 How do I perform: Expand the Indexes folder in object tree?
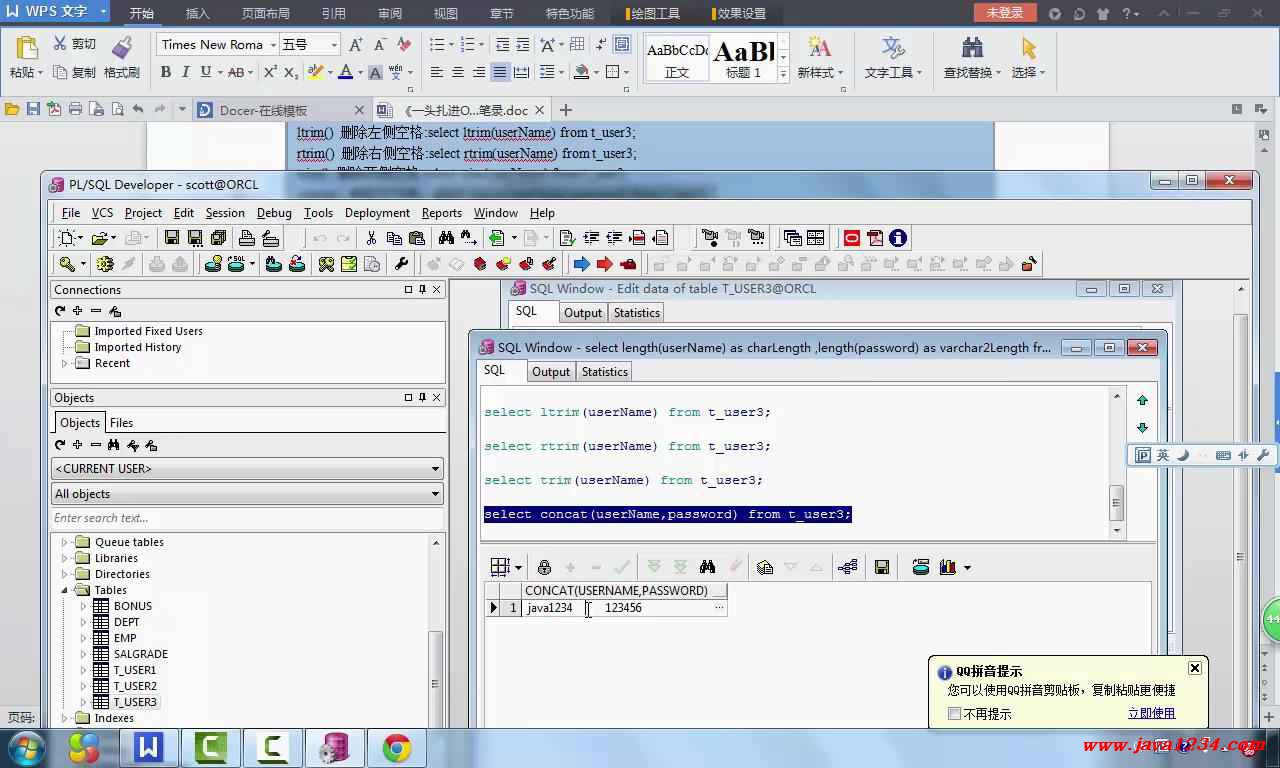tap(65, 718)
